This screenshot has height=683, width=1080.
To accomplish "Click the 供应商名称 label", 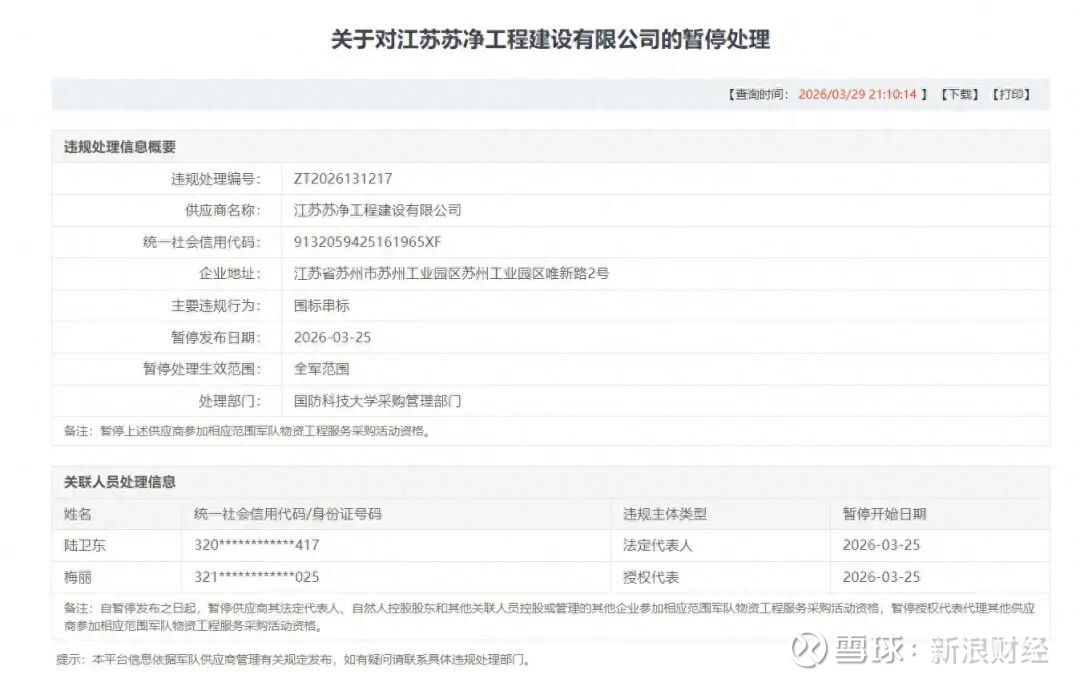I will tap(223, 211).
